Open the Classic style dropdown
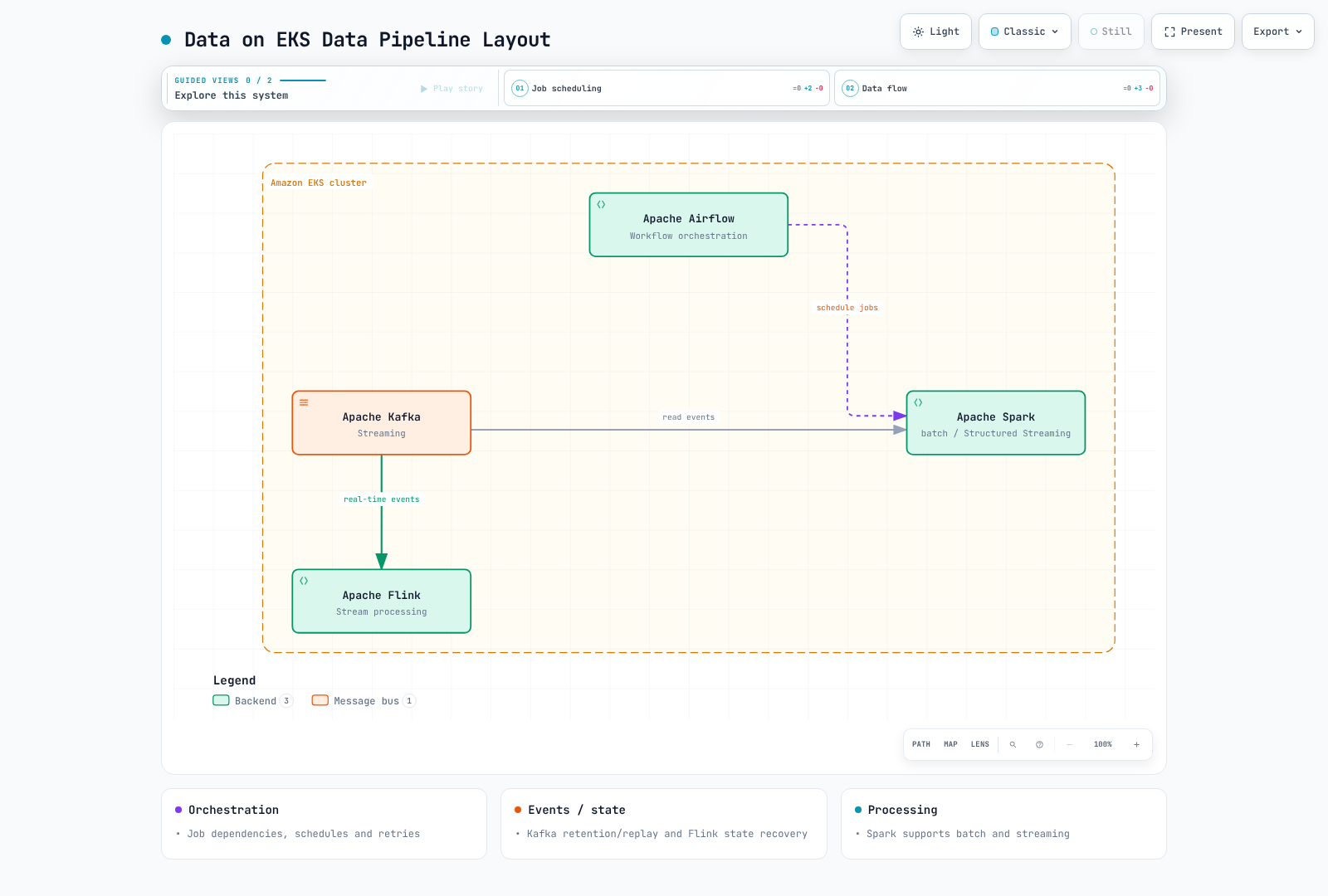Viewport: 1328px width, 896px height. [x=1025, y=32]
